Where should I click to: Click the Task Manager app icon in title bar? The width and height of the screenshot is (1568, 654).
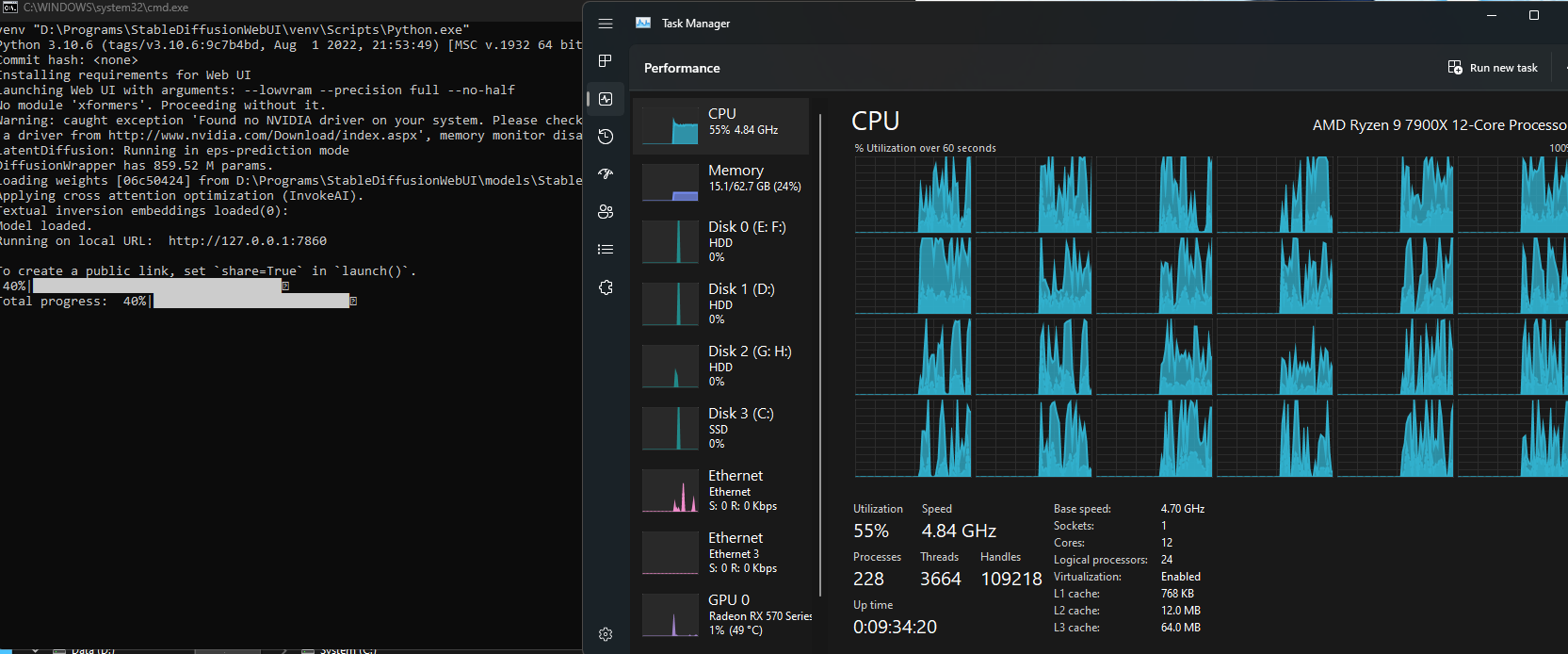click(x=644, y=23)
